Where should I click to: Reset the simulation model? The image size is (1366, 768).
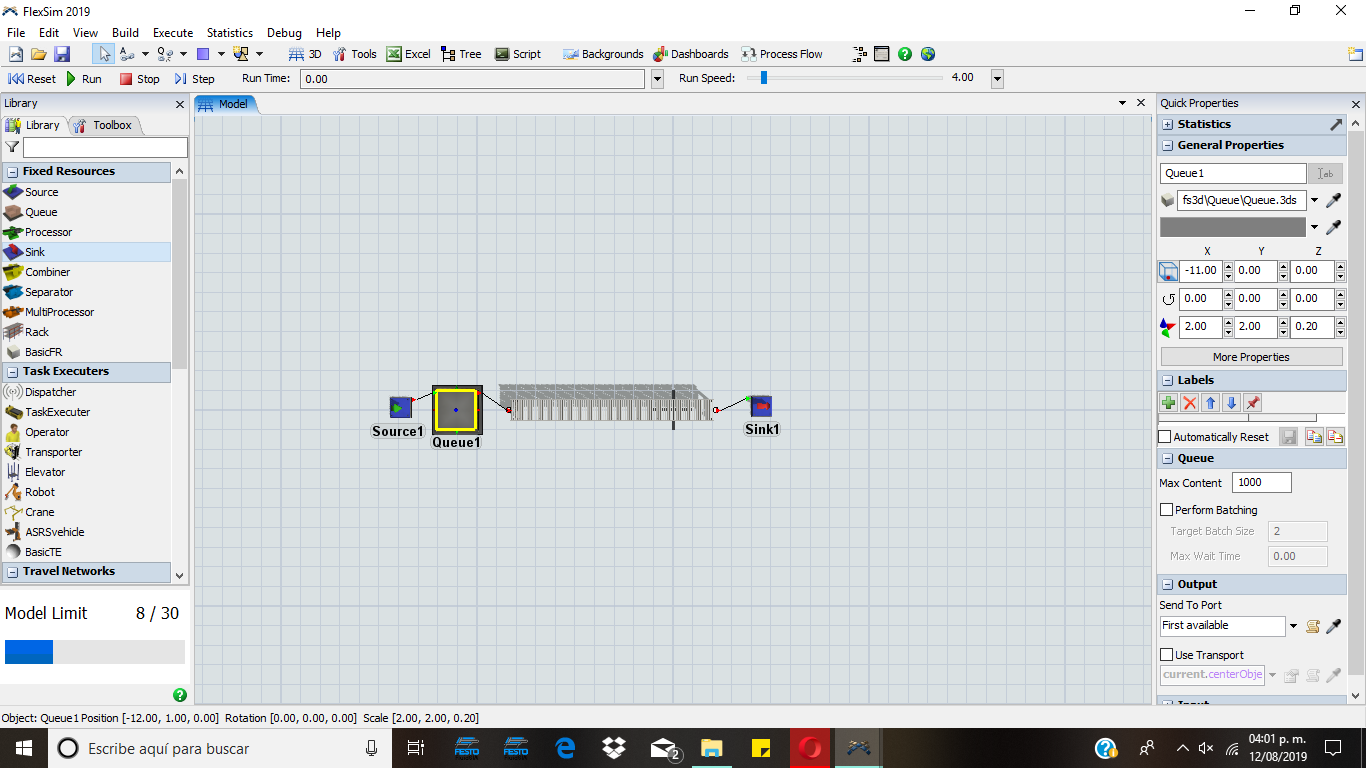32,78
